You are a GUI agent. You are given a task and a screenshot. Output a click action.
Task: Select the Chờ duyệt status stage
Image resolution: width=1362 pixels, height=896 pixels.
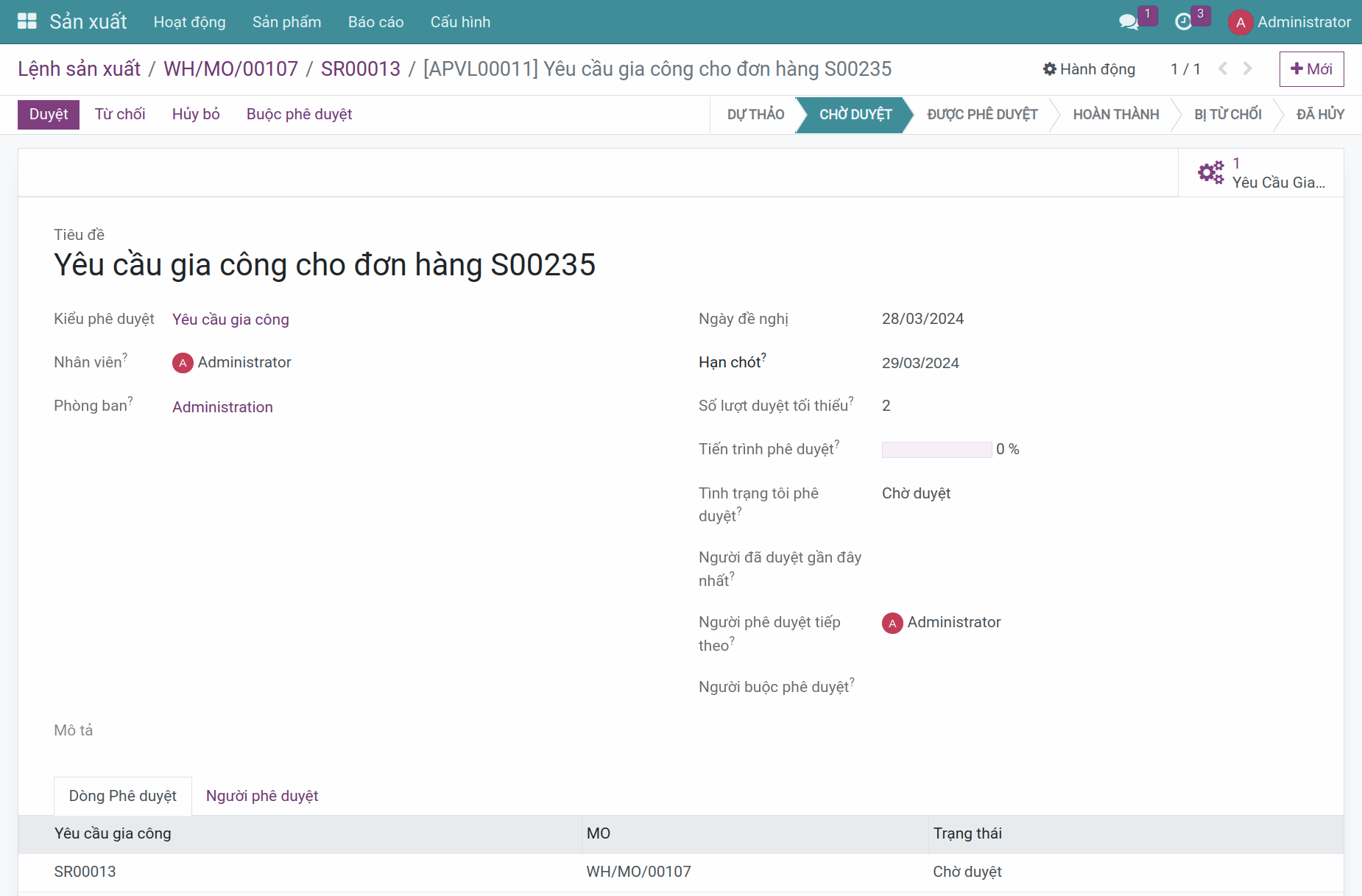[855, 114]
